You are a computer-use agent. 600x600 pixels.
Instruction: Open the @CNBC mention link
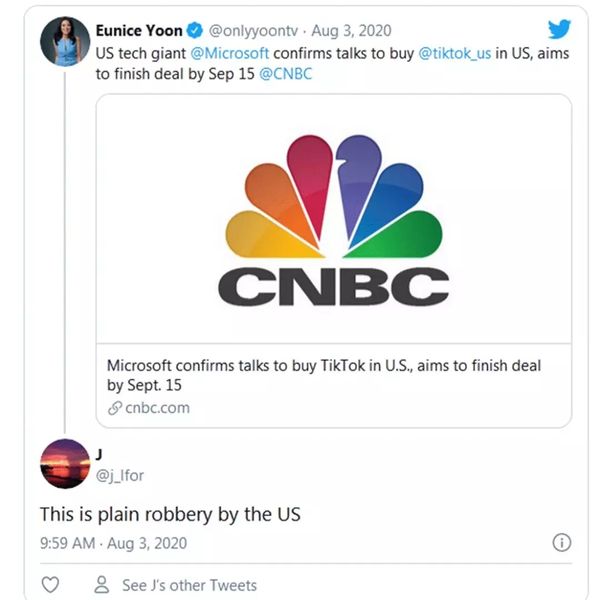[286, 74]
